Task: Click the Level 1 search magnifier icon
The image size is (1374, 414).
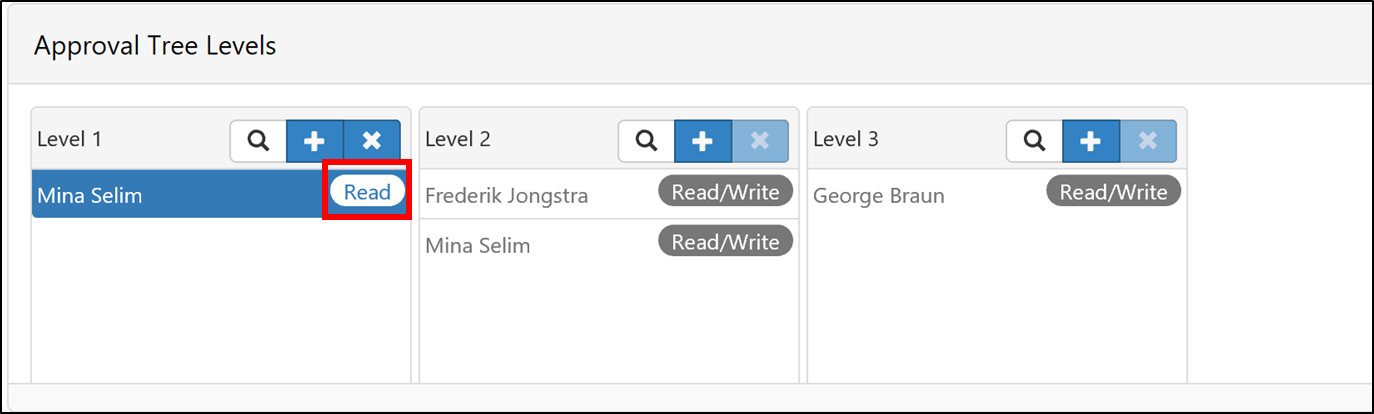Action: click(258, 141)
